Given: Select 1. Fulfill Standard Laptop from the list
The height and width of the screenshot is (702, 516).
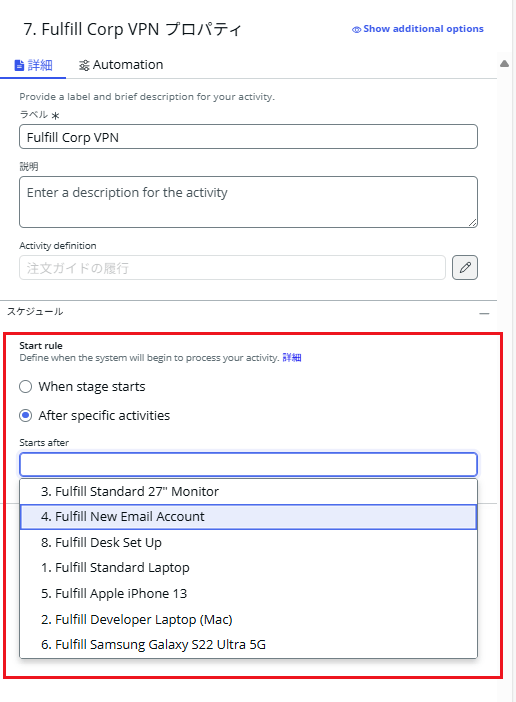Looking at the screenshot, I should (248, 568).
